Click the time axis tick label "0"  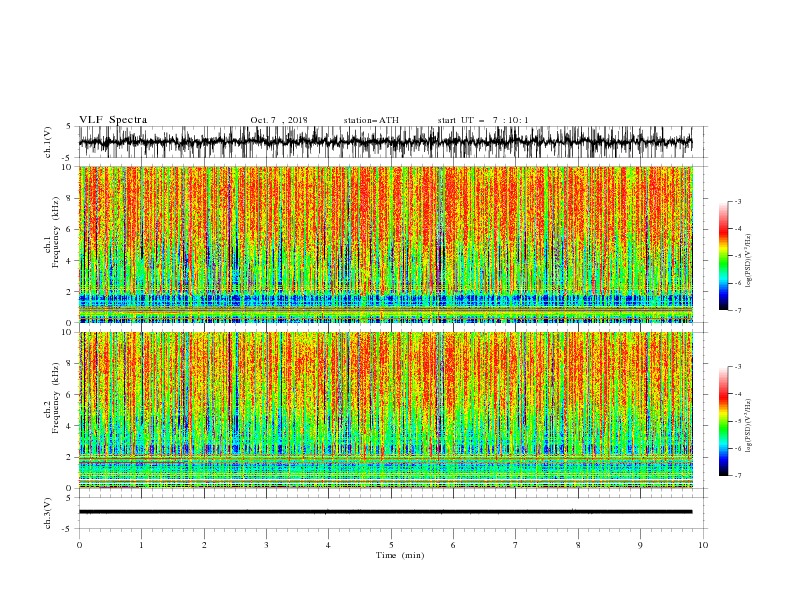pyautogui.click(x=79, y=545)
